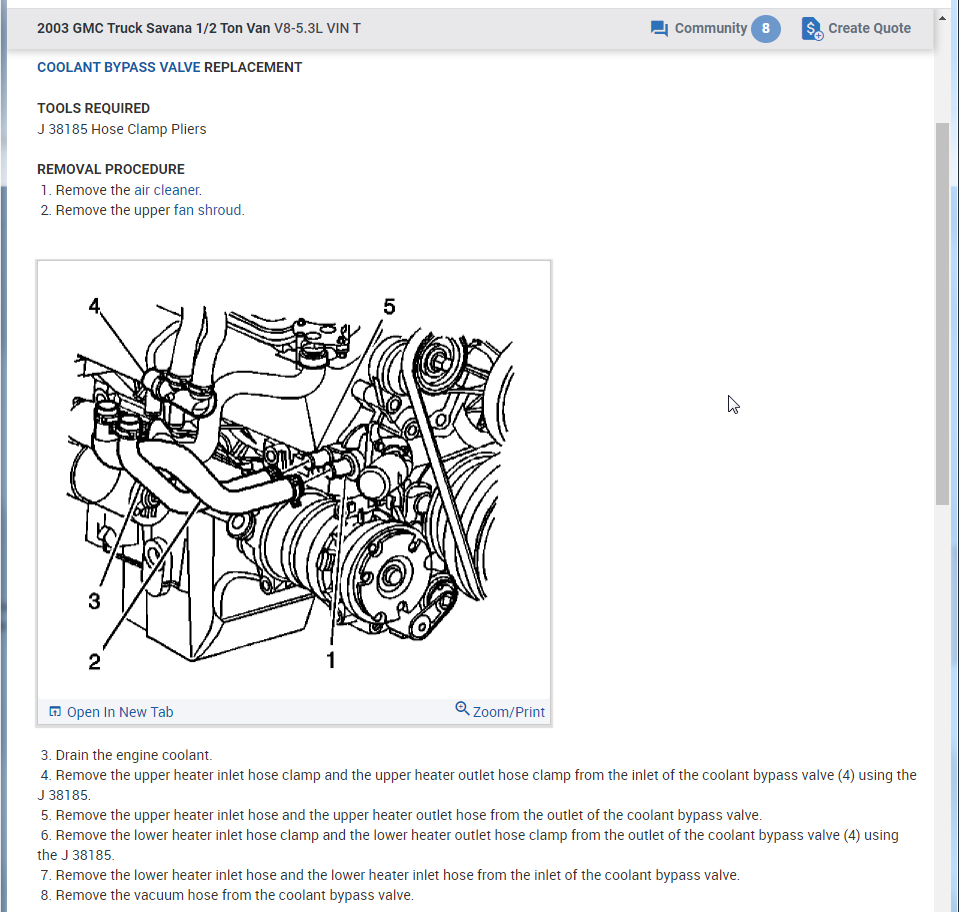The image size is (959, 912).
Task: Click the Create Quote label
Action: tap(869, 28)
